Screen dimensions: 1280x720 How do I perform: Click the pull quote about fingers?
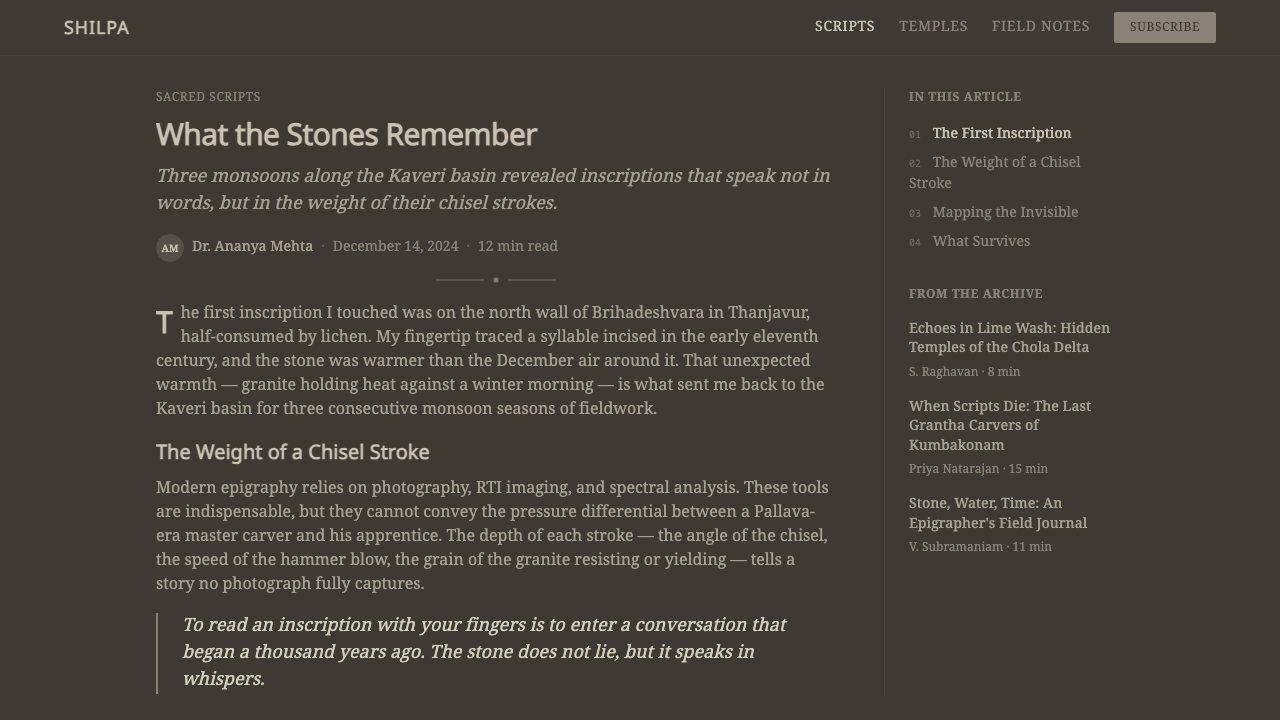coord(485,652)
